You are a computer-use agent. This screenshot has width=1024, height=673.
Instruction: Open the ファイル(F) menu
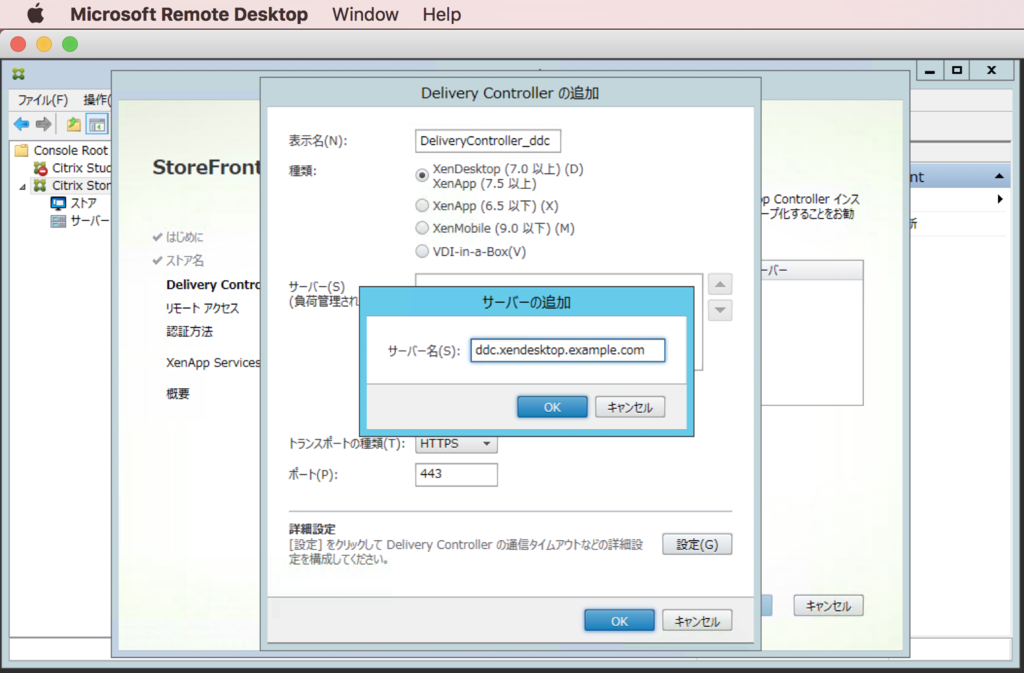pyautogui.click(x=42, y=100)
